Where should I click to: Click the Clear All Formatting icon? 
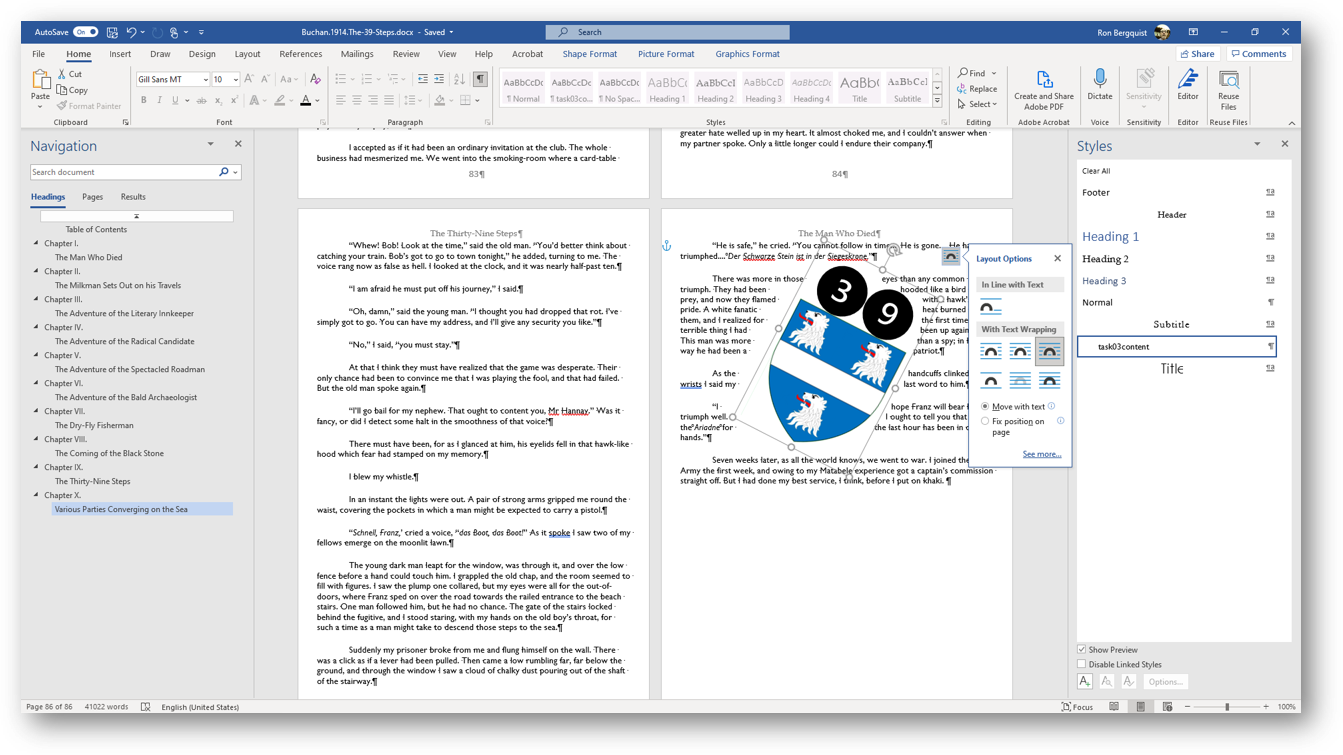[315, 79]
